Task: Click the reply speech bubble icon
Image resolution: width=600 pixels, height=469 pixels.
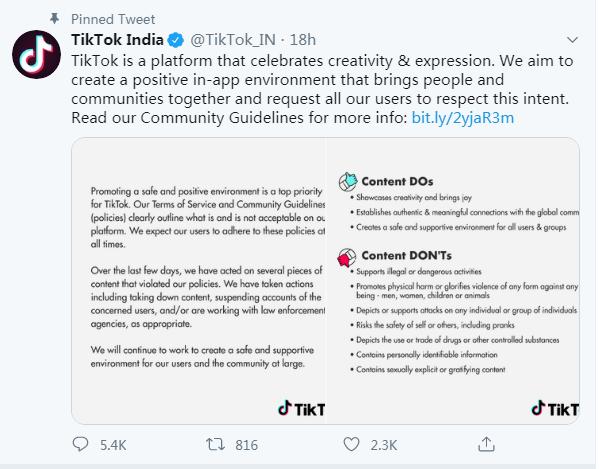Action: 85,443
